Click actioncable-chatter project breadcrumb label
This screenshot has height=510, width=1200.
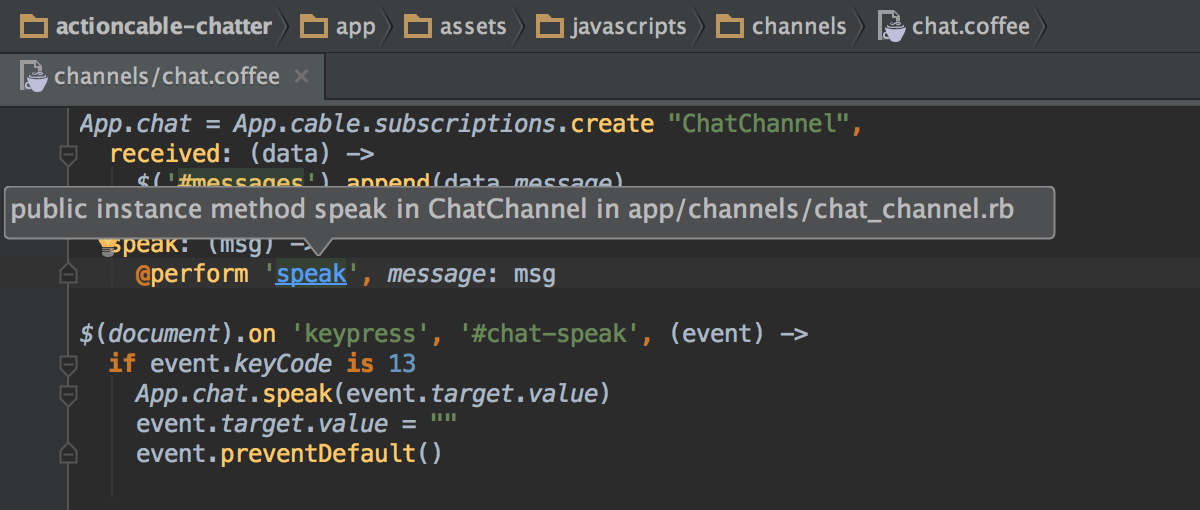165,26
